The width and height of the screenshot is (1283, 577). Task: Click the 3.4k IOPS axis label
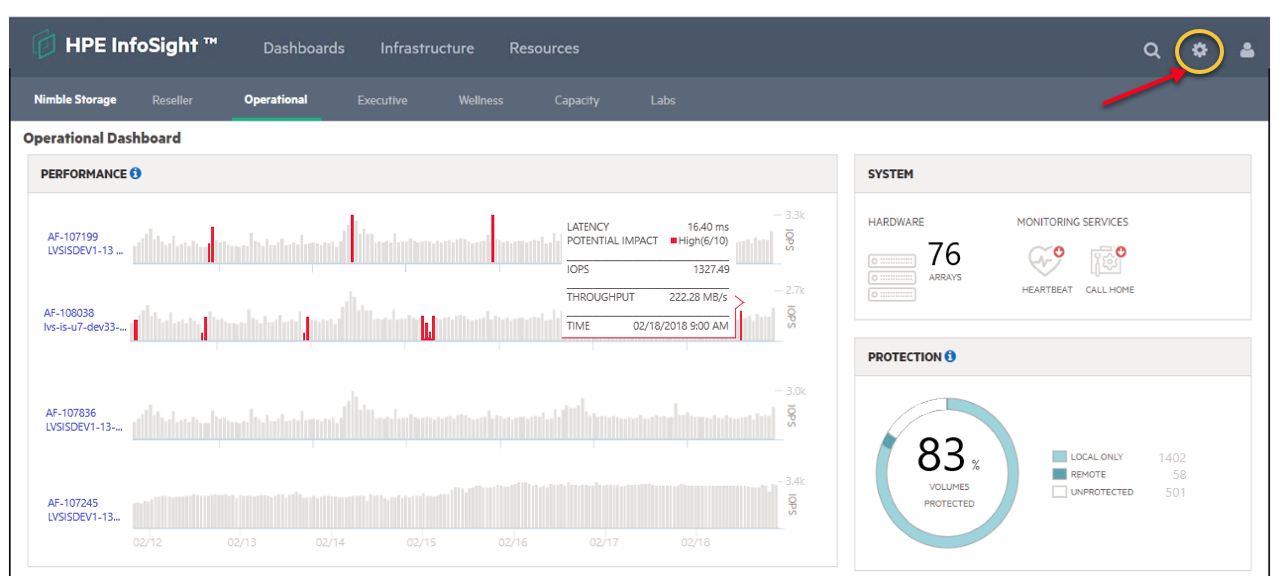tap(796, 481)
